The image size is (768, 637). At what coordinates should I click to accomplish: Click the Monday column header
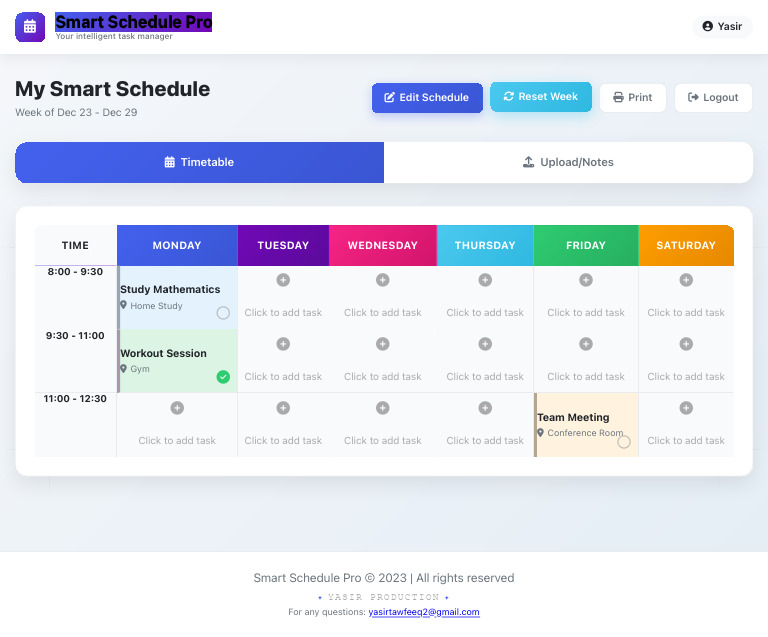point(177,245)
